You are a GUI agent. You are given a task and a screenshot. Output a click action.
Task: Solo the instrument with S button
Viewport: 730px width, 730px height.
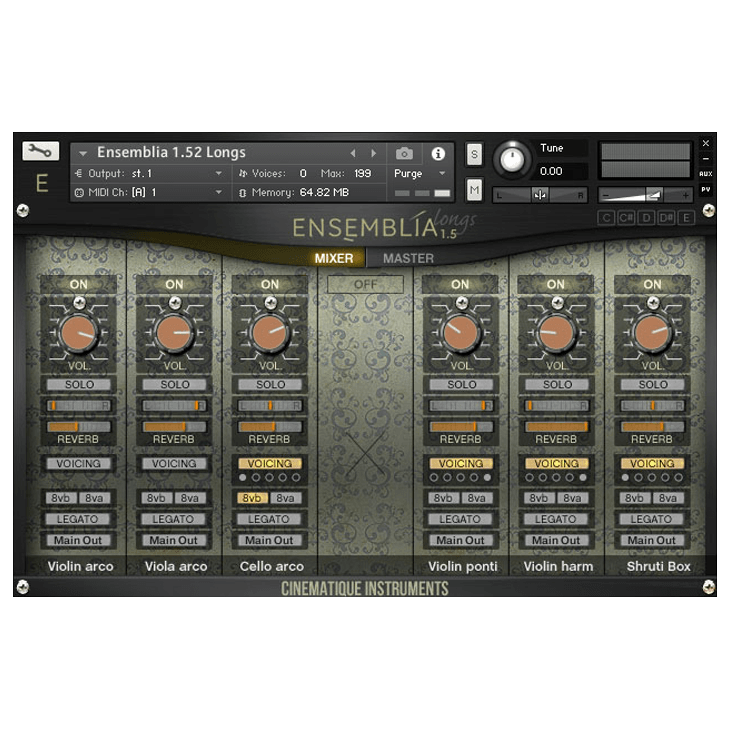point(474,154)
